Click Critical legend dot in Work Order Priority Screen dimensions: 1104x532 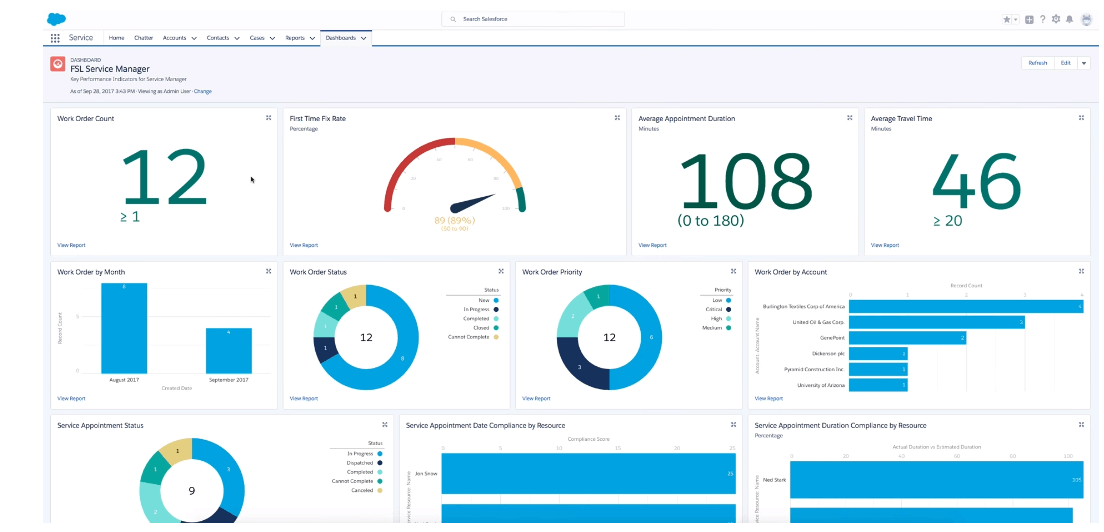coord(728,309)
